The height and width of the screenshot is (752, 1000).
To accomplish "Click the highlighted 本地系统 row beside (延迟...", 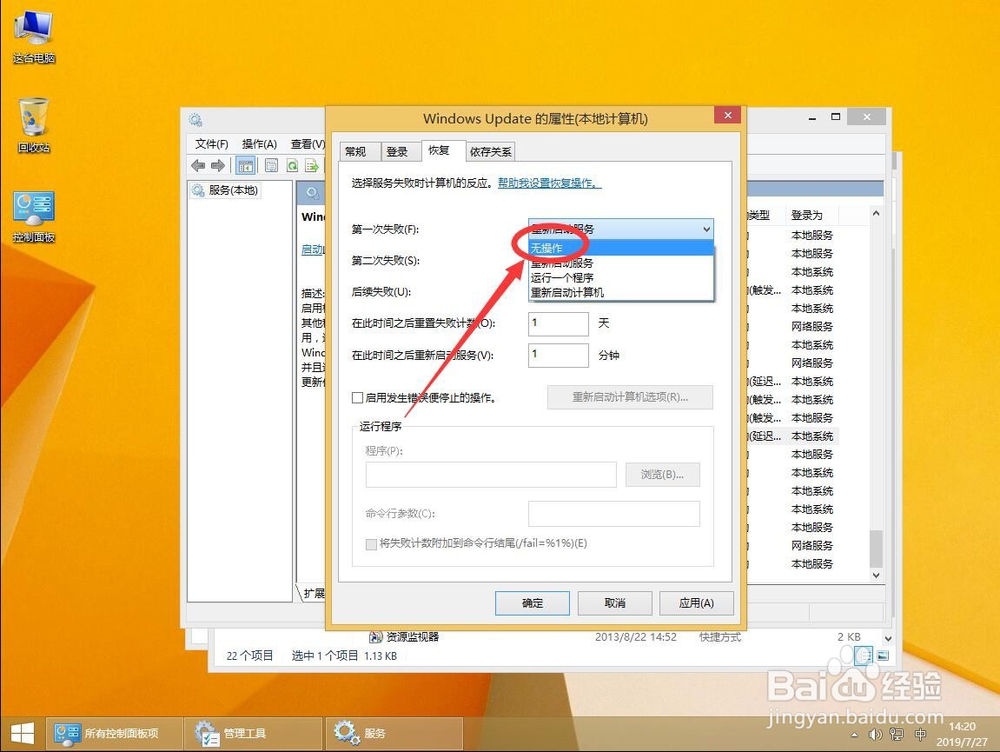I will coord(812,436).
